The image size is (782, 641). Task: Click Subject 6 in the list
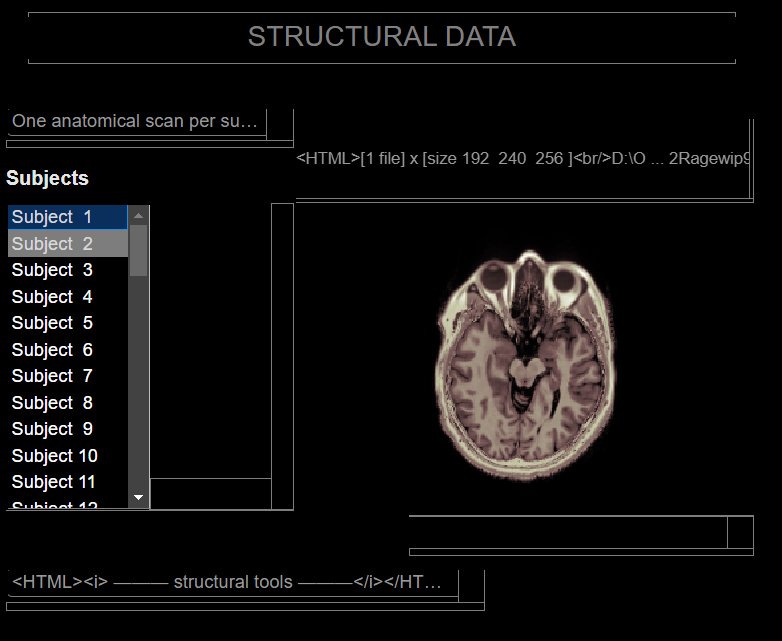67,350
